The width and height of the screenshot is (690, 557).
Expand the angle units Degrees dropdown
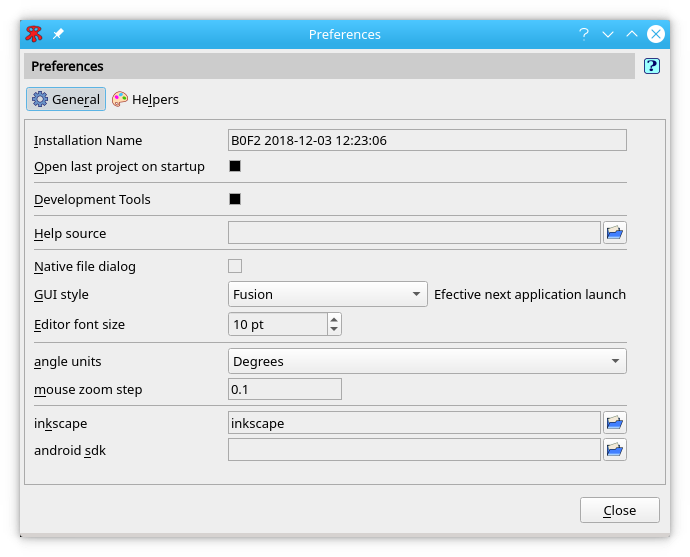(427, 361)
